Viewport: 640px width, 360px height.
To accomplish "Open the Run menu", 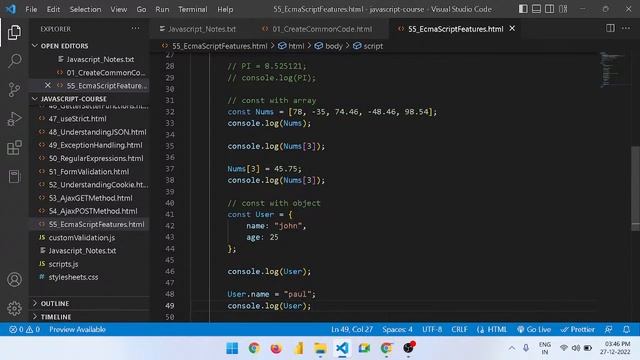I will [162, 9].
